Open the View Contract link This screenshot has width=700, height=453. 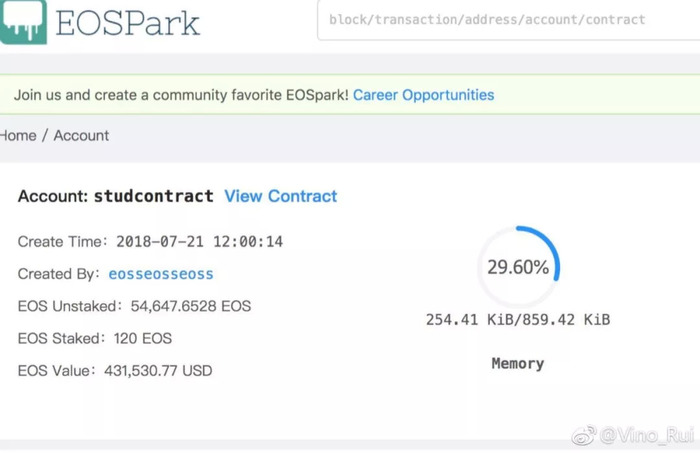point(280,196)
